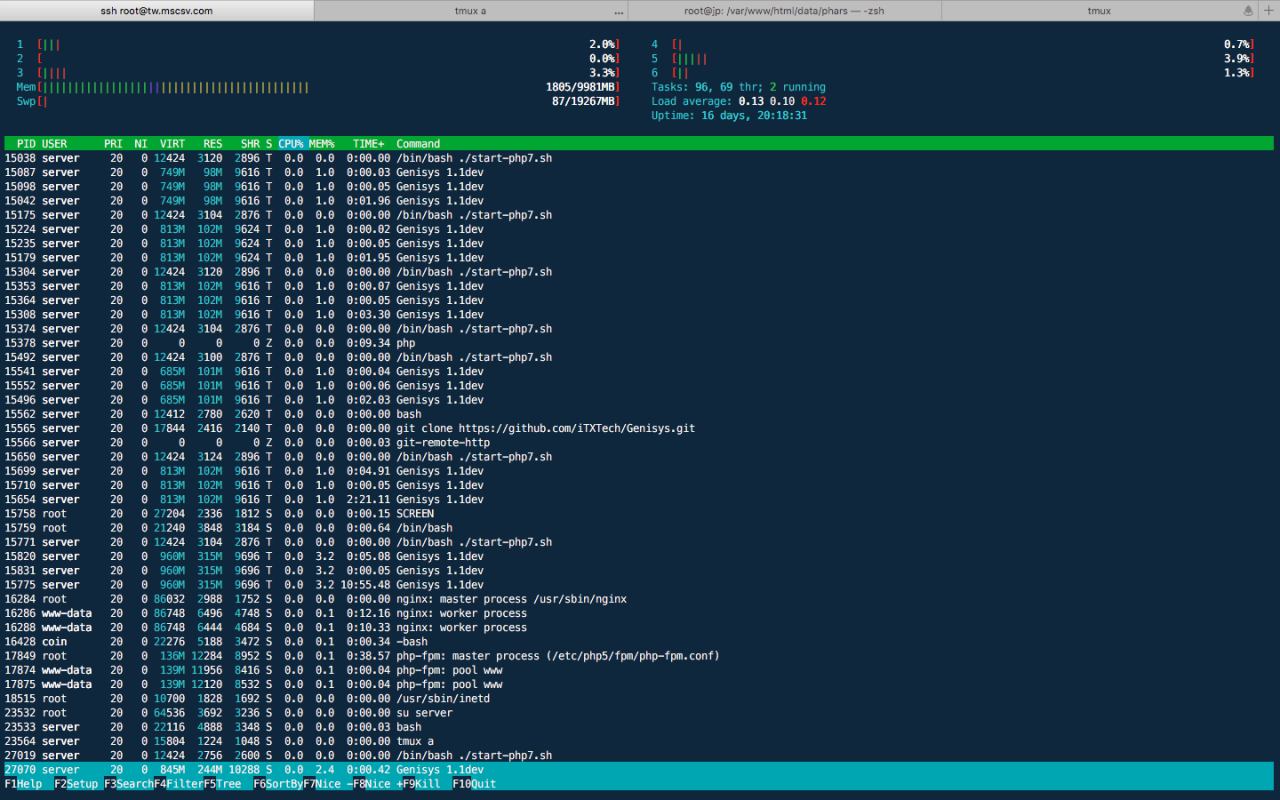Image resolution: width=1280 pixels, height=800 pixels.
Task: Activate the F4 Filter option
Action: coord(178,784)
